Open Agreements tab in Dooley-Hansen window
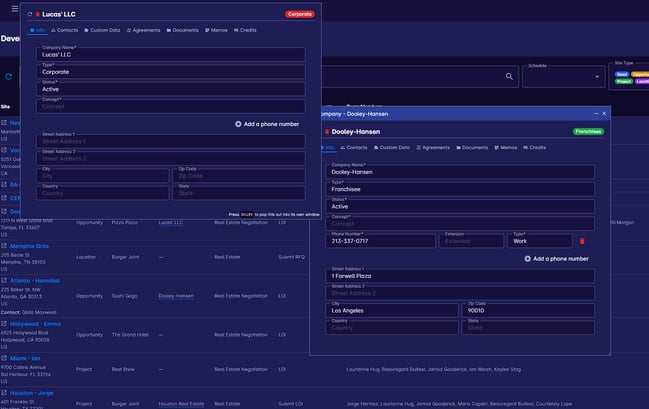This screenshot has height=409, width=649. click(x=435, y=147)
